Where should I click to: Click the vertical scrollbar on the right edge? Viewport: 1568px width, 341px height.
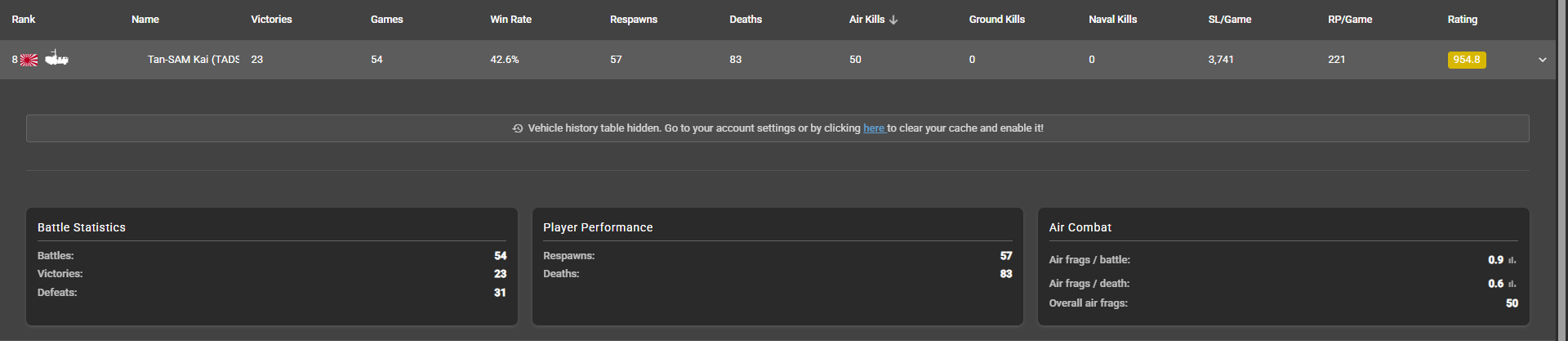pyautogui.click(x=1563, y=170)
